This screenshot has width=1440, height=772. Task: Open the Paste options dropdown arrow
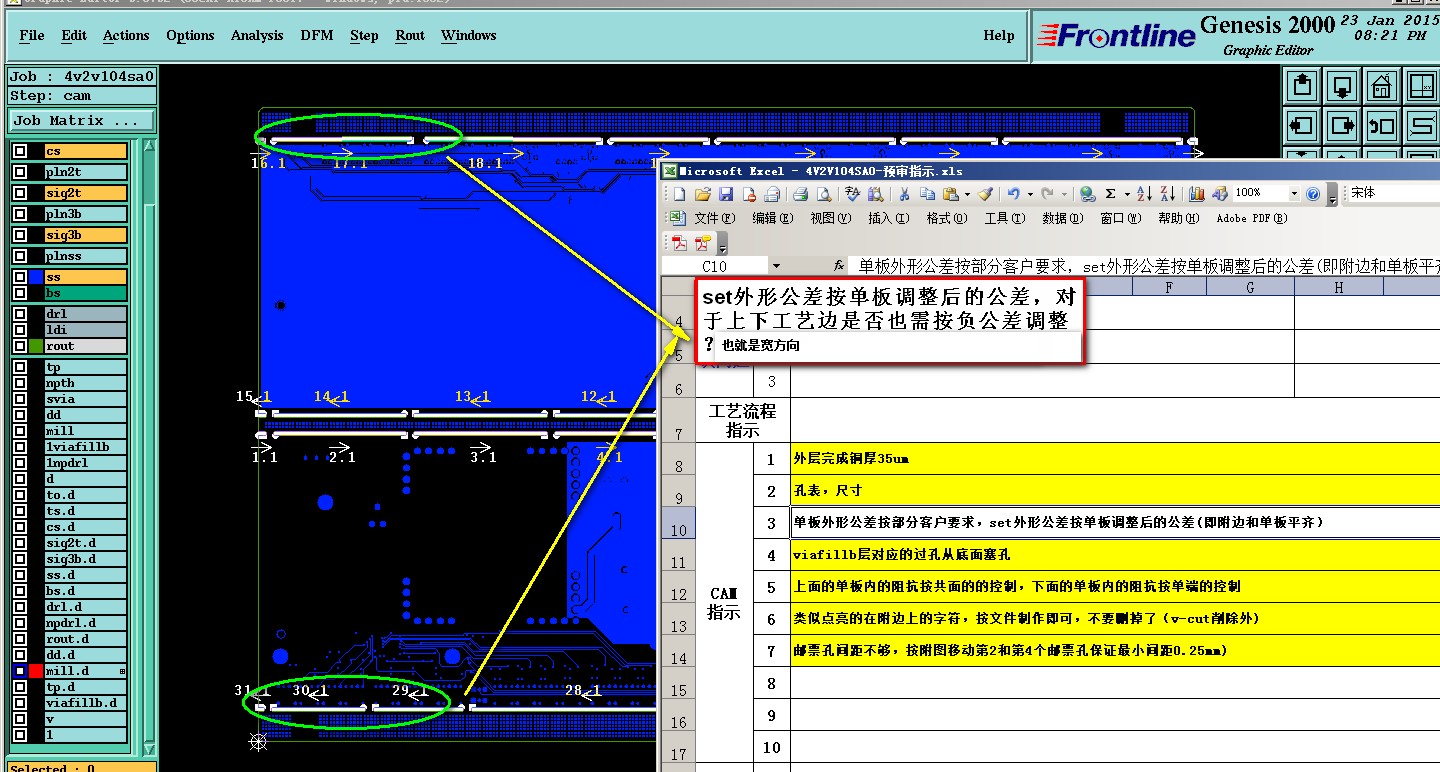coord(966,194)
